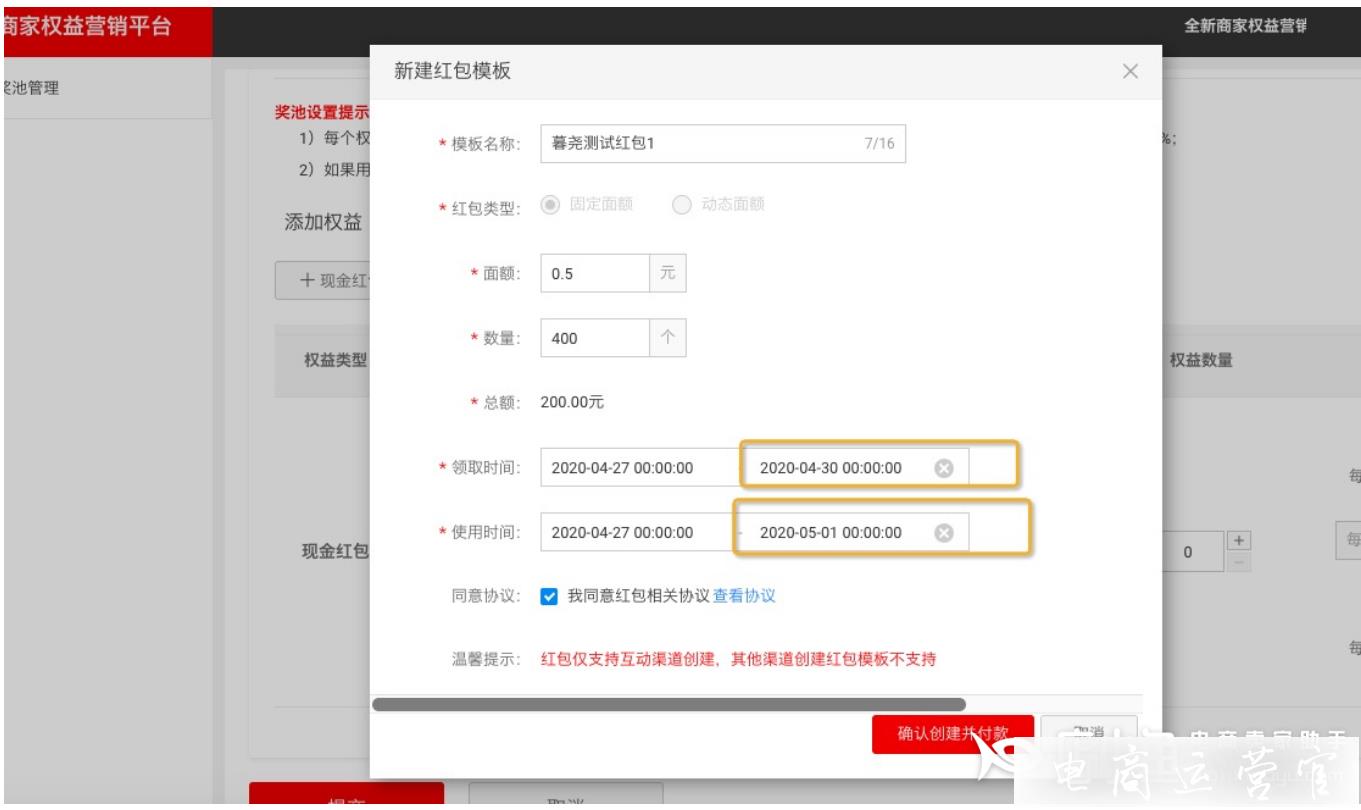The image size is (1361, 810).
Task: Click the 元 unit suffix of 面额
Action: point(668,274)
